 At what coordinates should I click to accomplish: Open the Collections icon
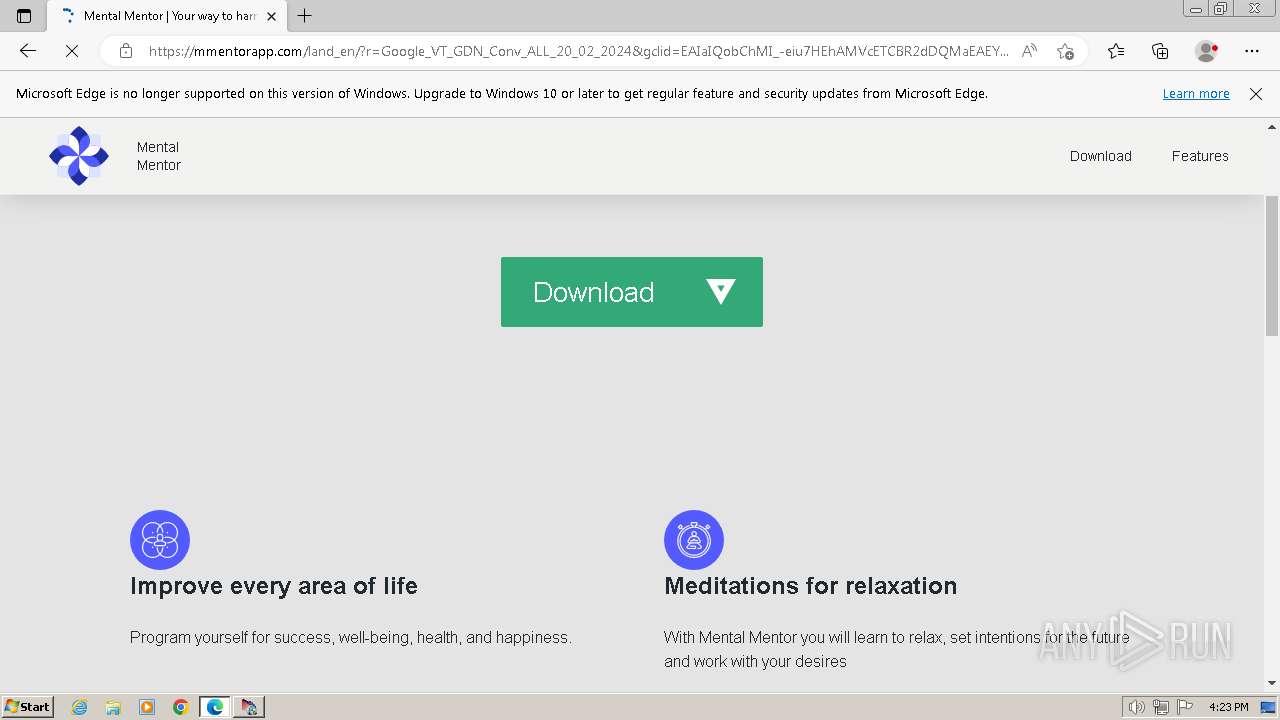point(1160,51)
